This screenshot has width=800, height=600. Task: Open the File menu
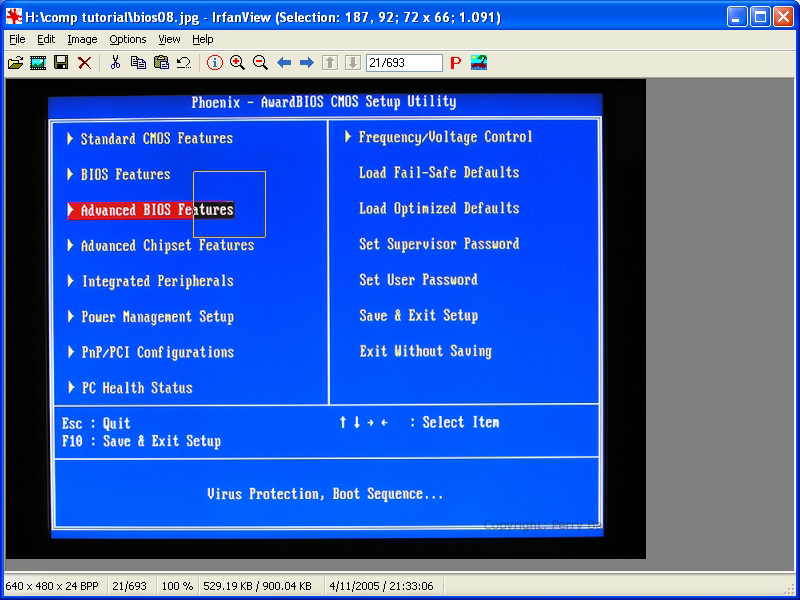pos(17,39)
